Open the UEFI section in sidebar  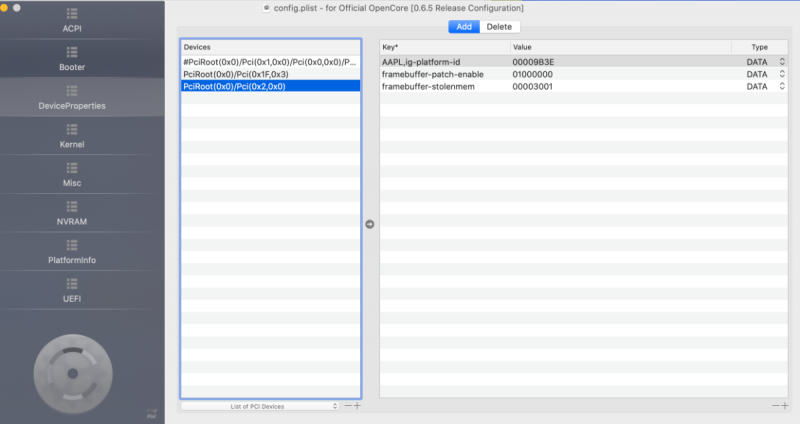pyautogui.click(x=72, y=290)
